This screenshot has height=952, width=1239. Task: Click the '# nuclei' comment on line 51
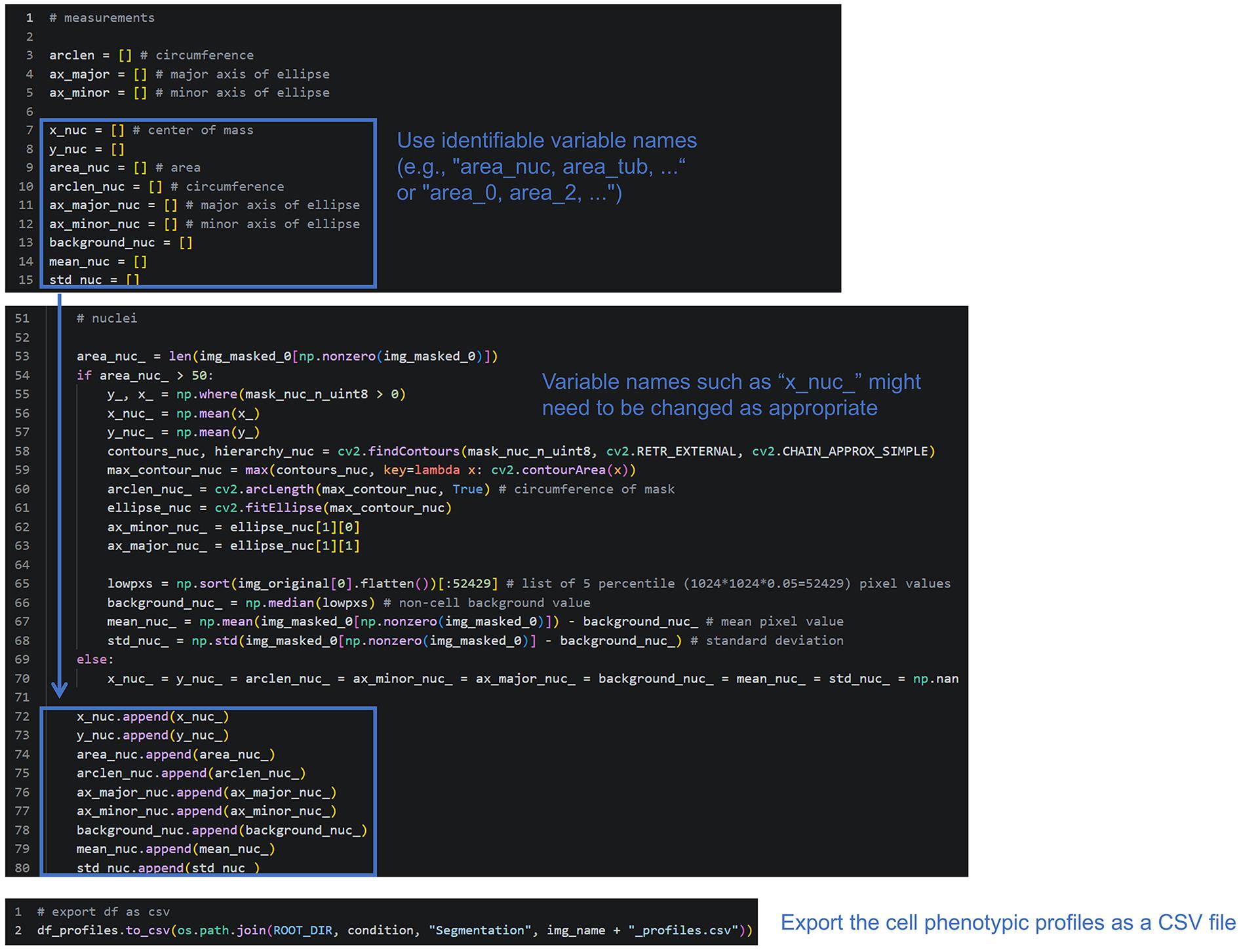(x=107, y=319)
